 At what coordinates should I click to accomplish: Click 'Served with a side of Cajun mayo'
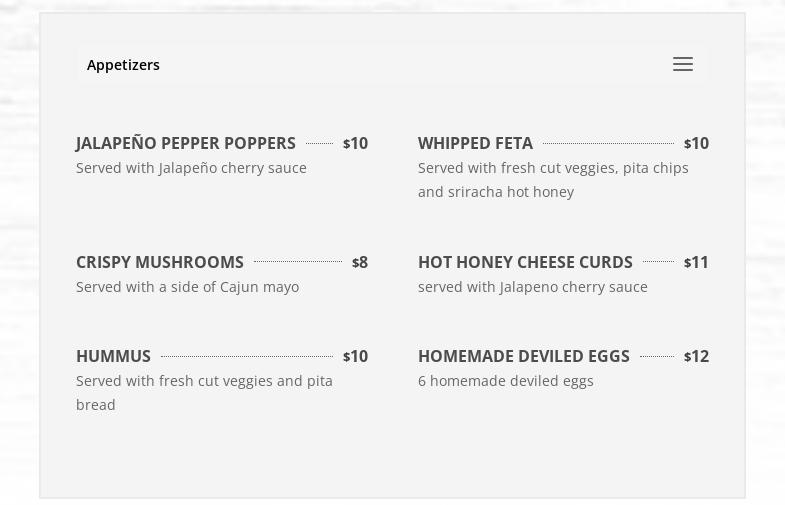[x=187, y=287]
